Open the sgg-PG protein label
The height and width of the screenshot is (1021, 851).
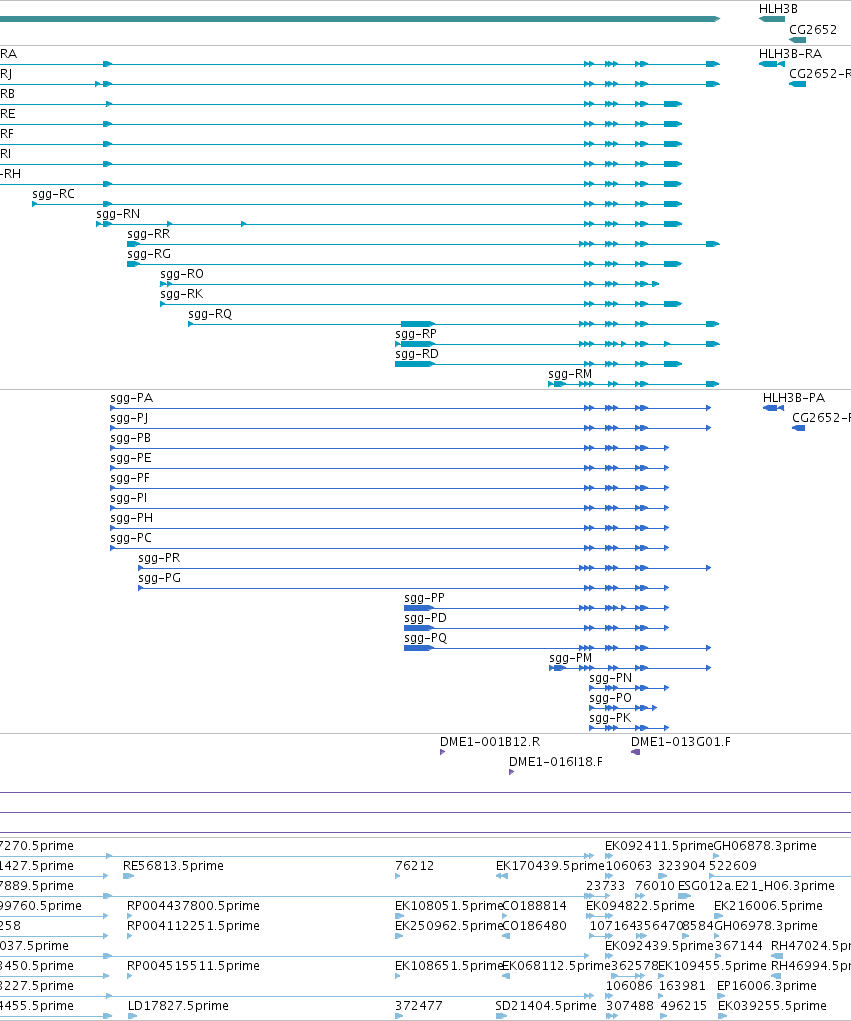tap(160, 578)
